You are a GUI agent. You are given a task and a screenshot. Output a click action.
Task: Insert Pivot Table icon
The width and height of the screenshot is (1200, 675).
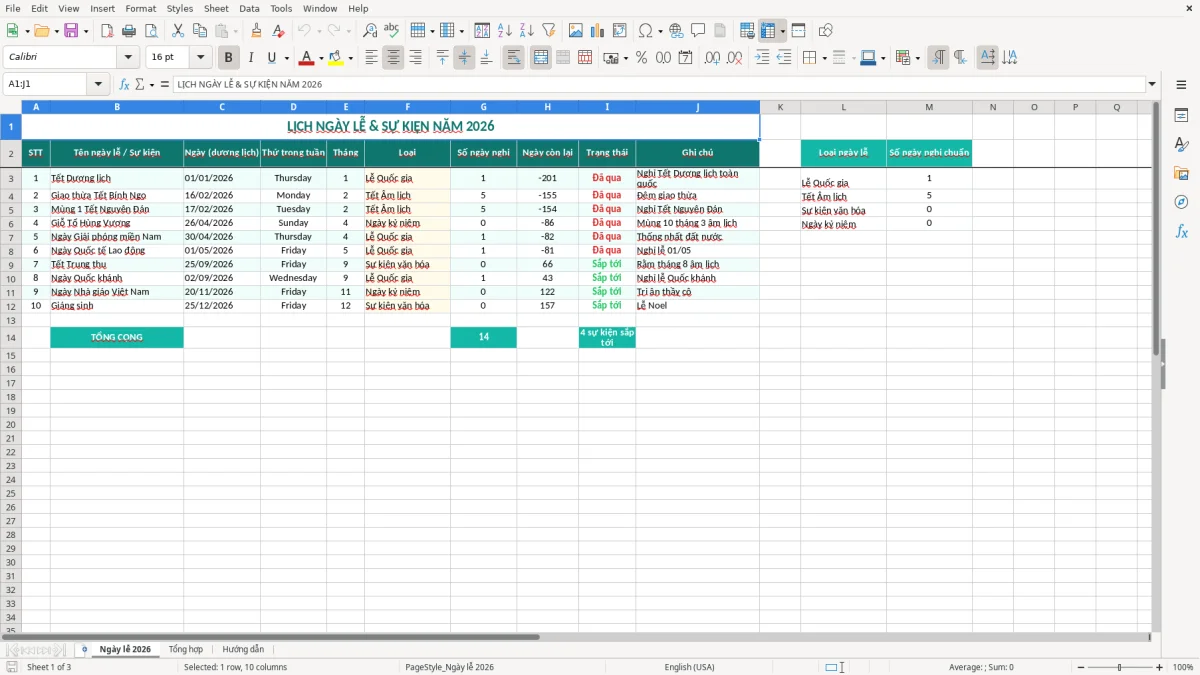coord(620,31)
